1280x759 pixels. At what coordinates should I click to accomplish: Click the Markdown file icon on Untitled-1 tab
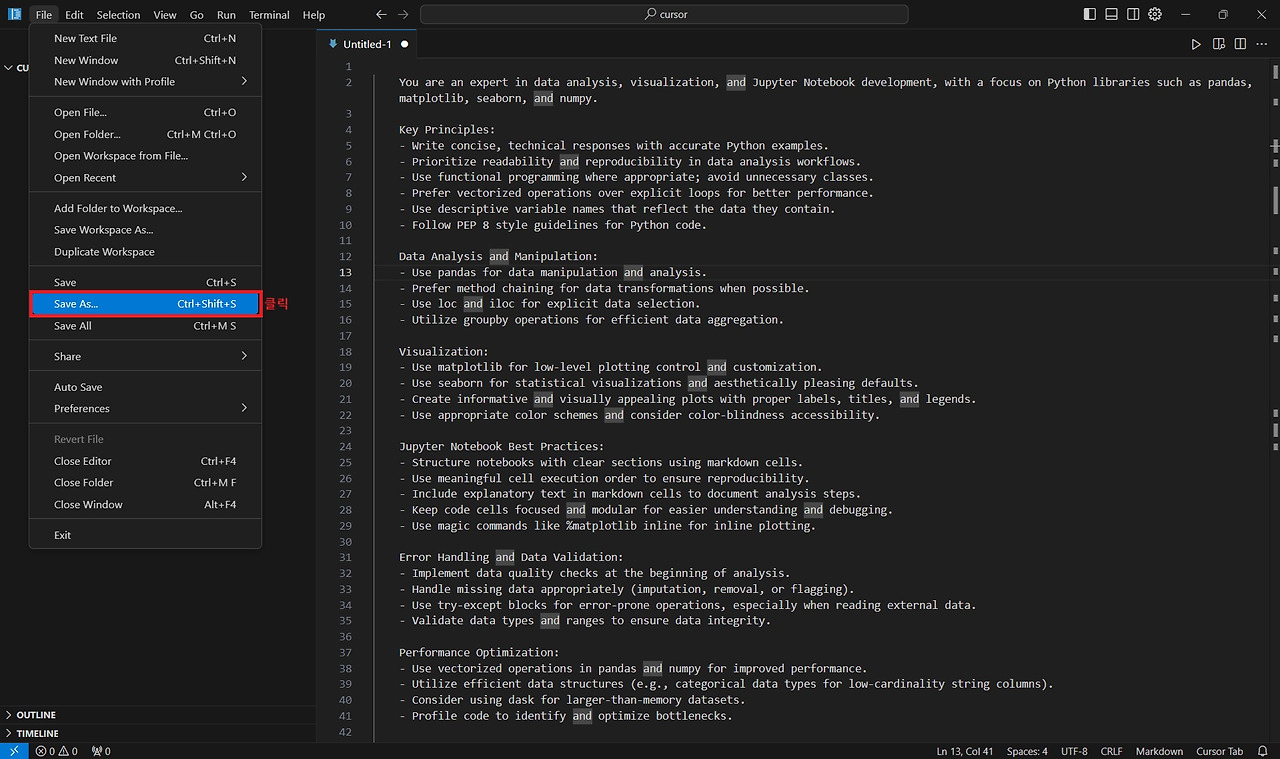[x=333, y=44]
